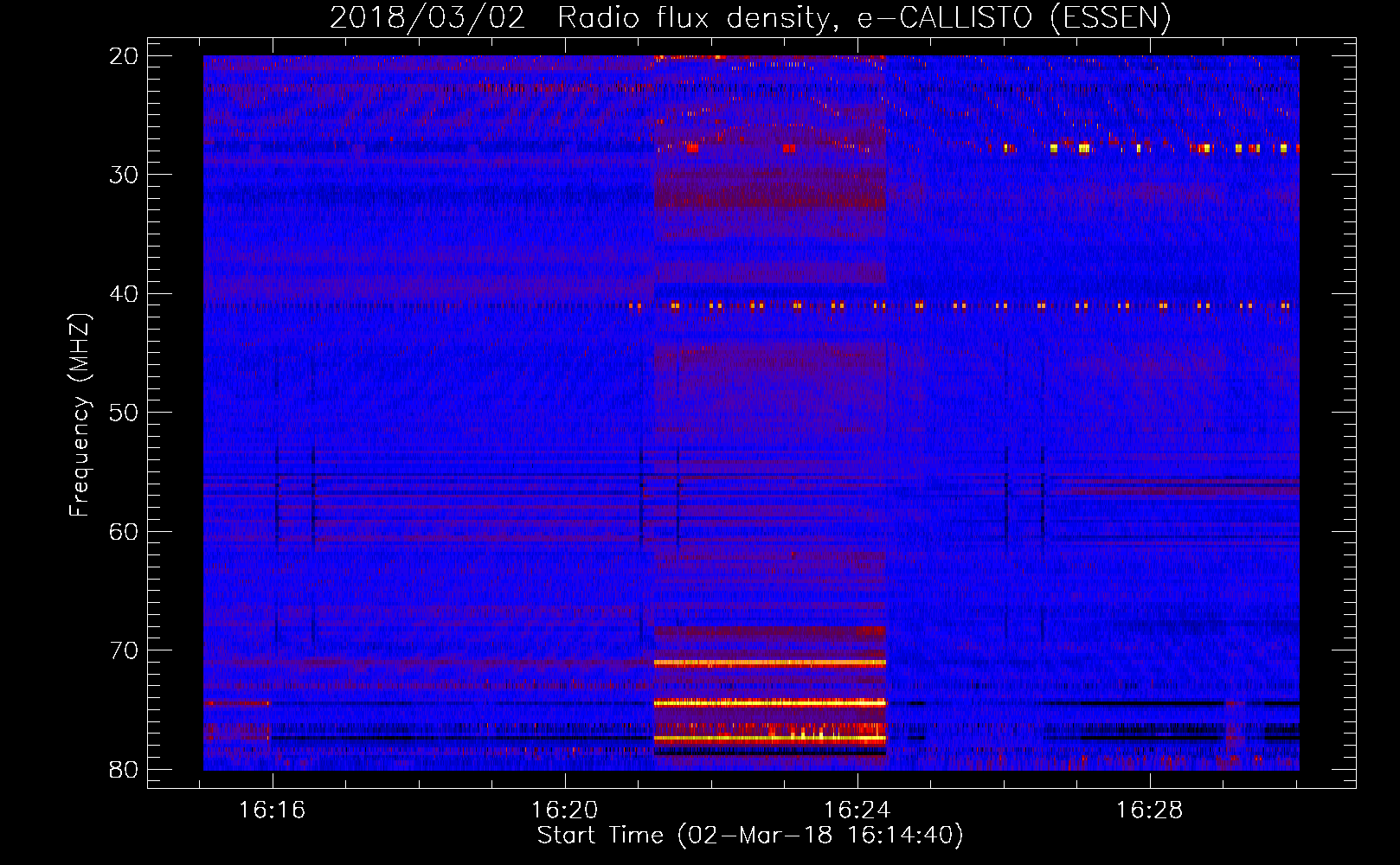Click the '30' frequency tick label

pos(124,175)
